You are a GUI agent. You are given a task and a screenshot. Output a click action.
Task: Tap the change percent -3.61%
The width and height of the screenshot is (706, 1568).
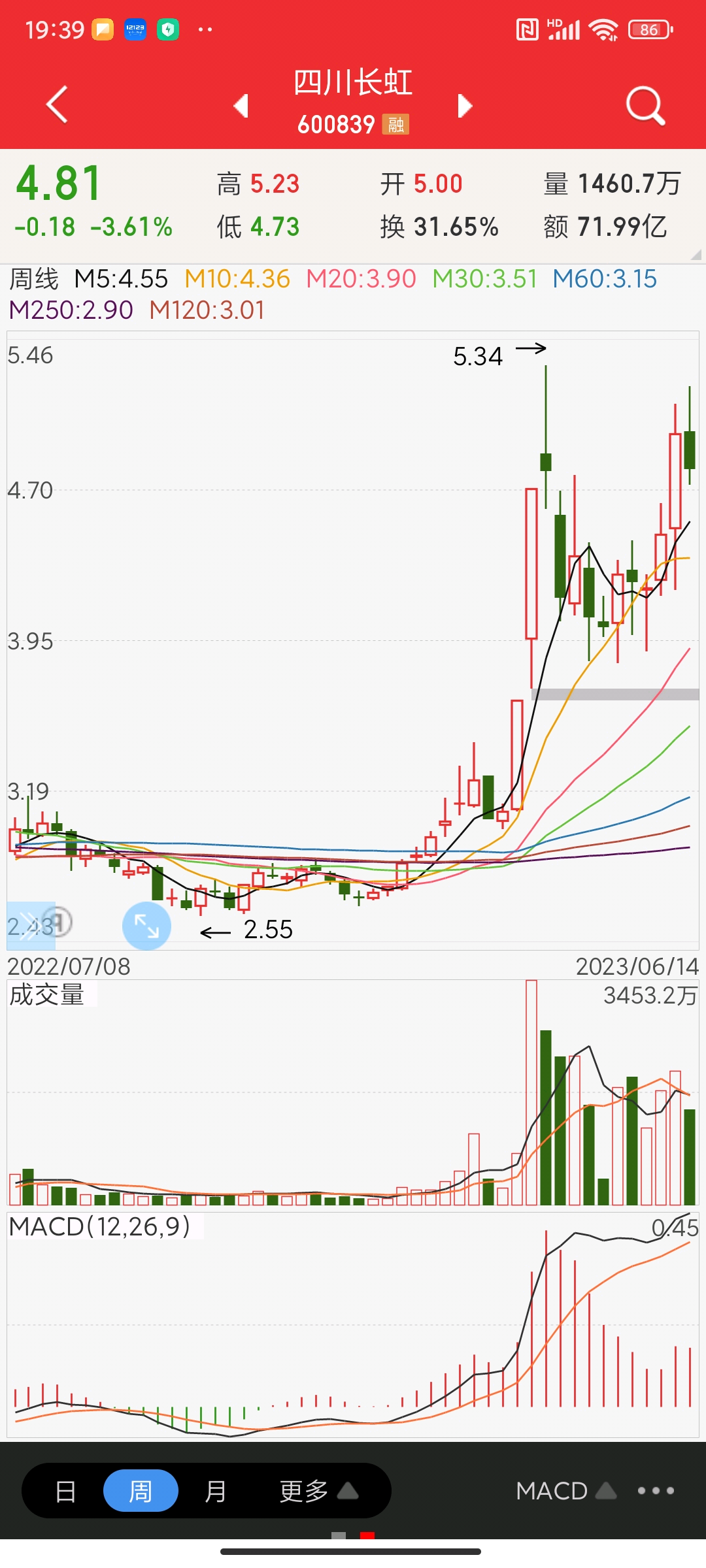(131, 227)
